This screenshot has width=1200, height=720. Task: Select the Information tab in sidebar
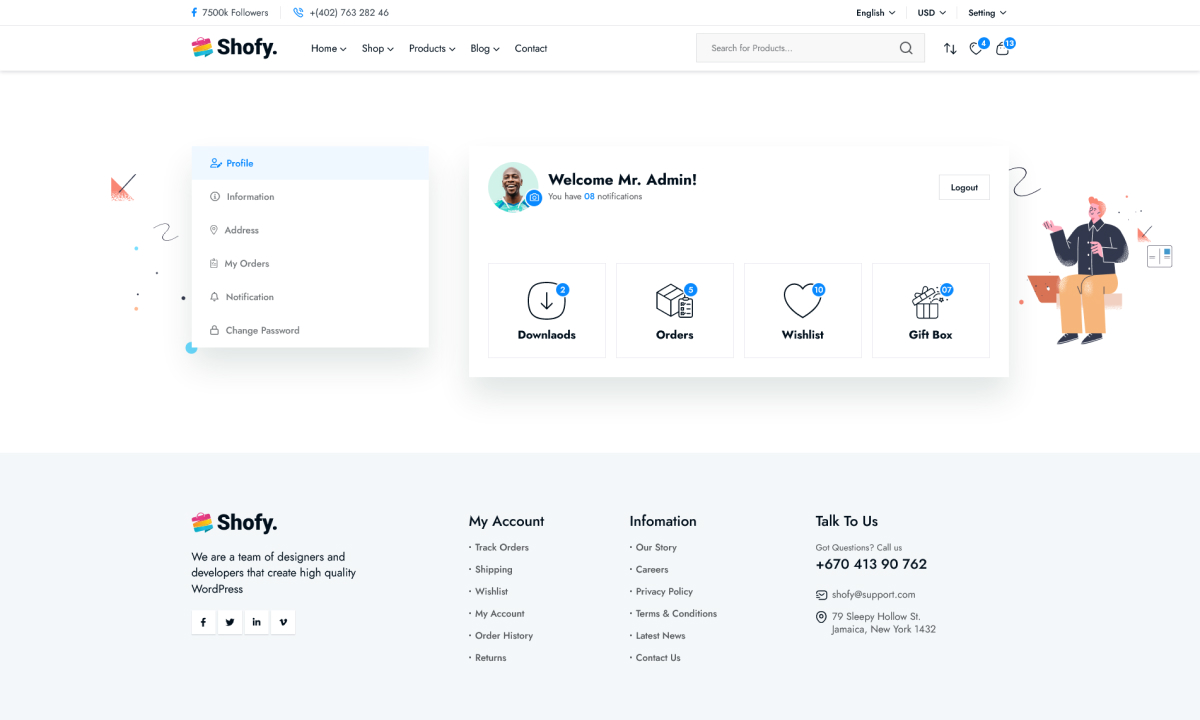click(x=250, y=197)
